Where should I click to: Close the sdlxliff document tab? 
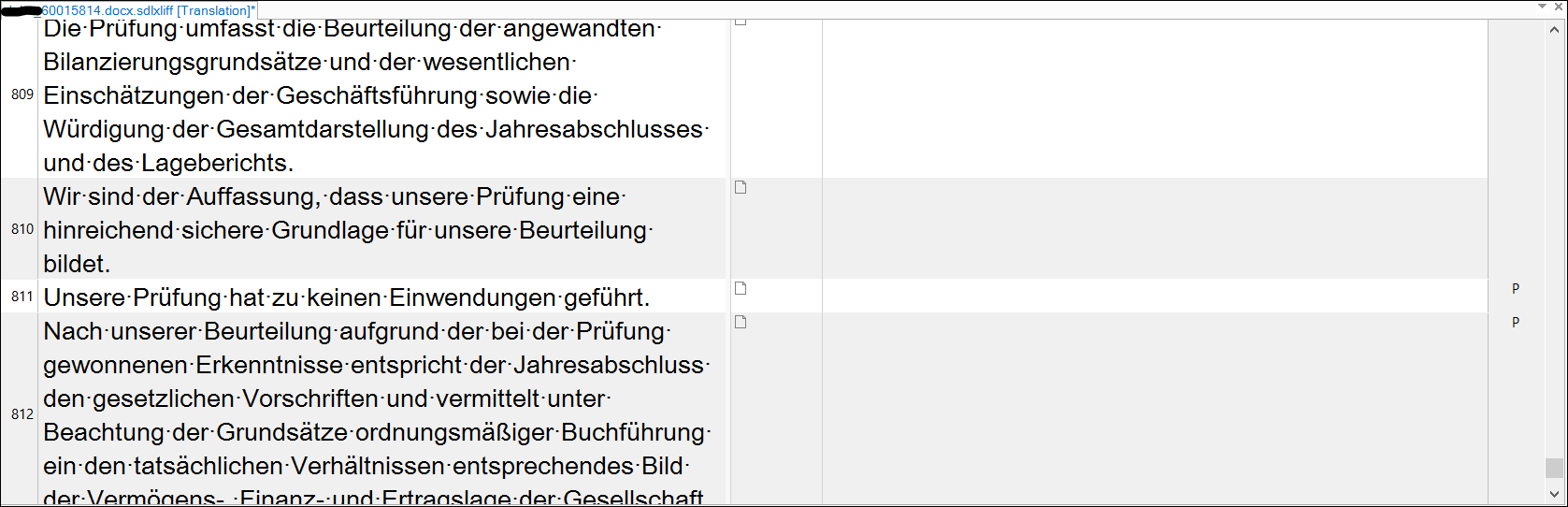(x=1559, y=7)
